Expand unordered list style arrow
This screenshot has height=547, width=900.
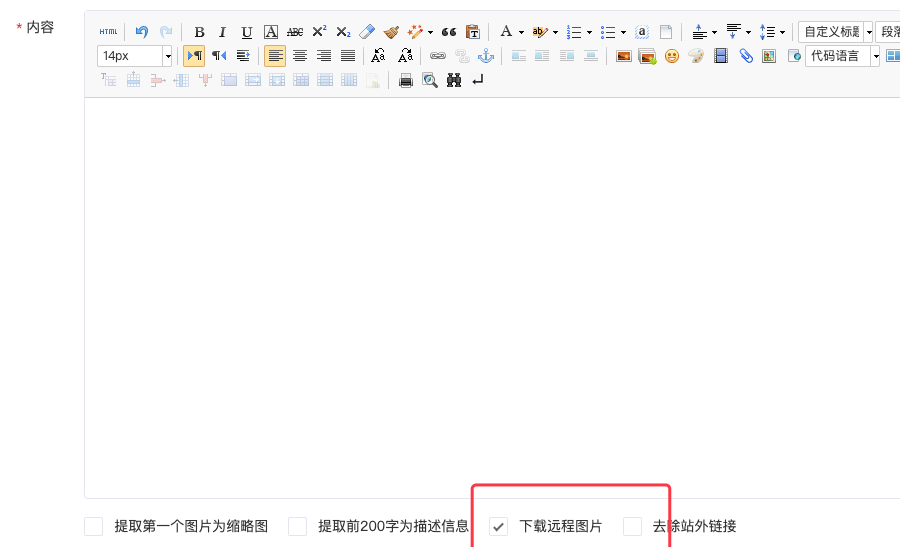pyautogui.click(x=623, y=32)
